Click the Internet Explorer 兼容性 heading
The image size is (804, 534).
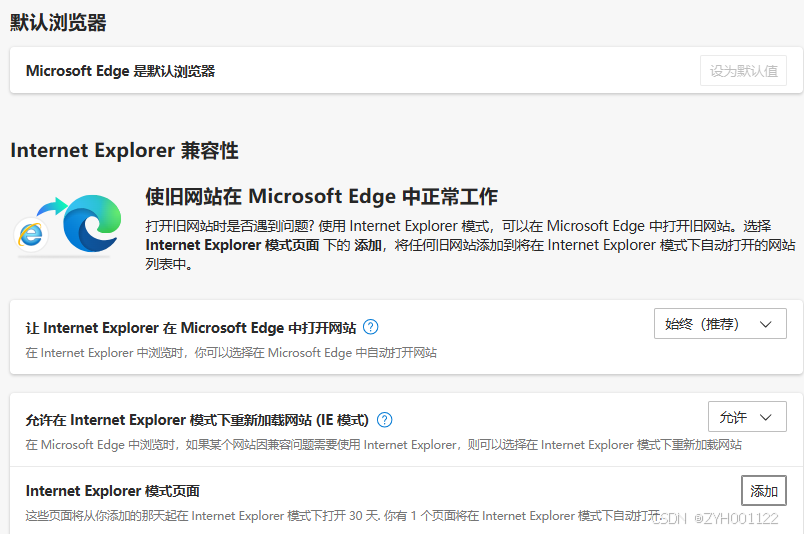click(x=125, y=151)
